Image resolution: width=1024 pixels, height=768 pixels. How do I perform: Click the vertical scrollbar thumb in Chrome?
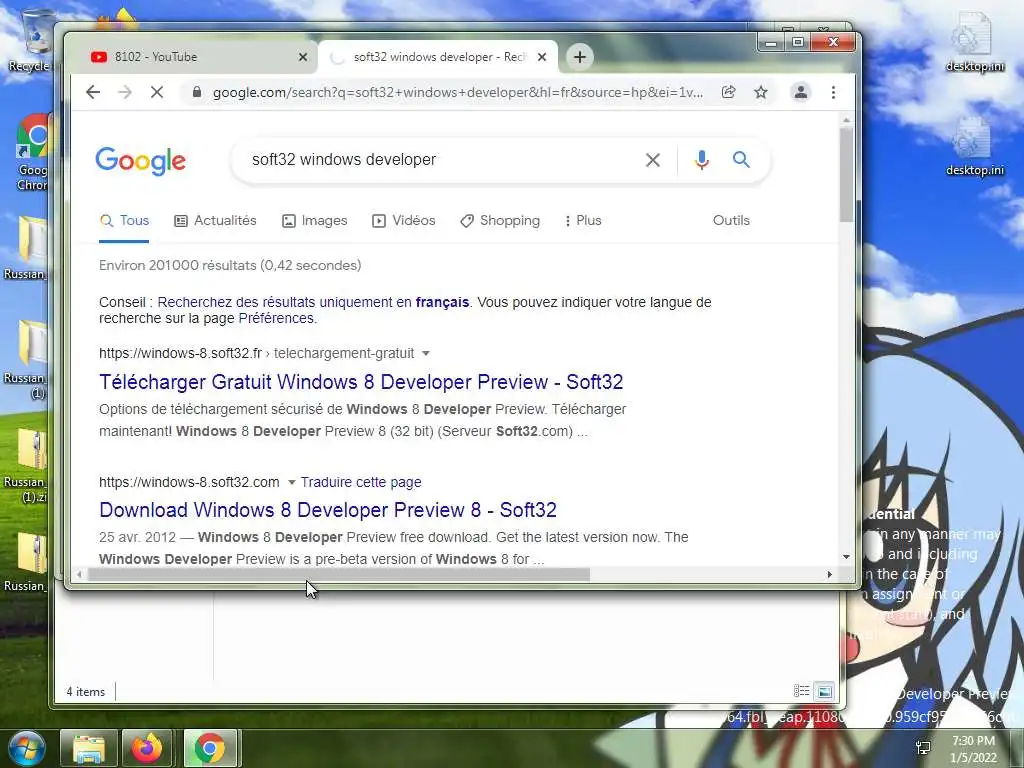tap(846, 174)
